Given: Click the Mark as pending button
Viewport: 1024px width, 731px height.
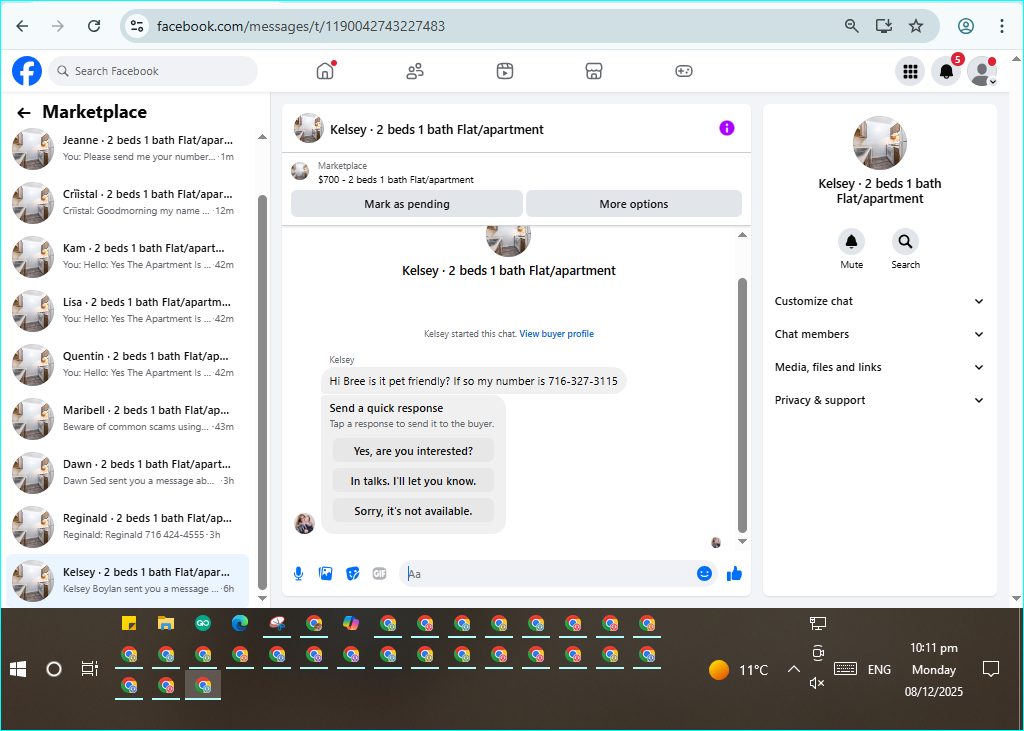Looking at the screenshot, I should (407, 204).
